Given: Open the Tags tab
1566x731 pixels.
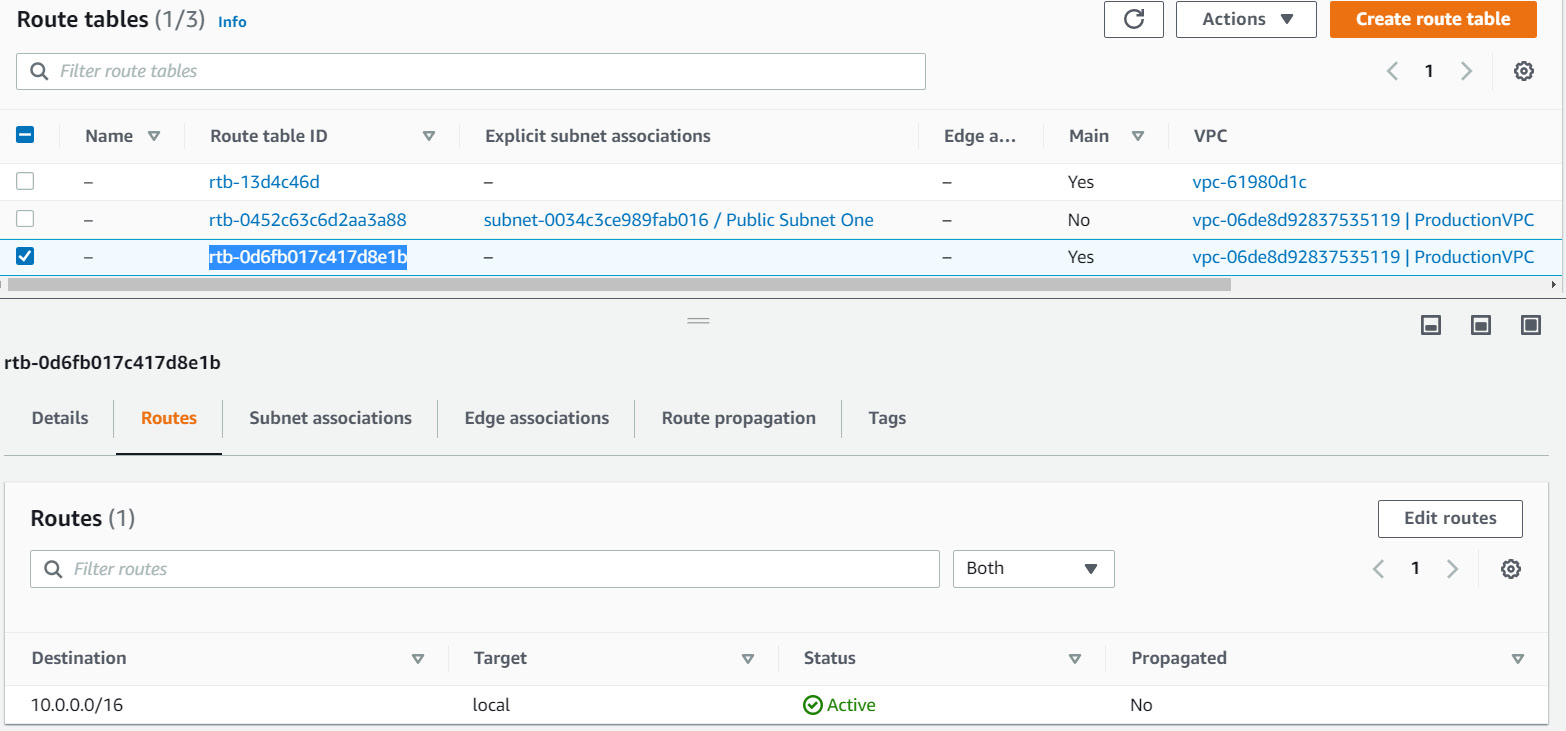Looking at the screenshot, I should 887,418.
